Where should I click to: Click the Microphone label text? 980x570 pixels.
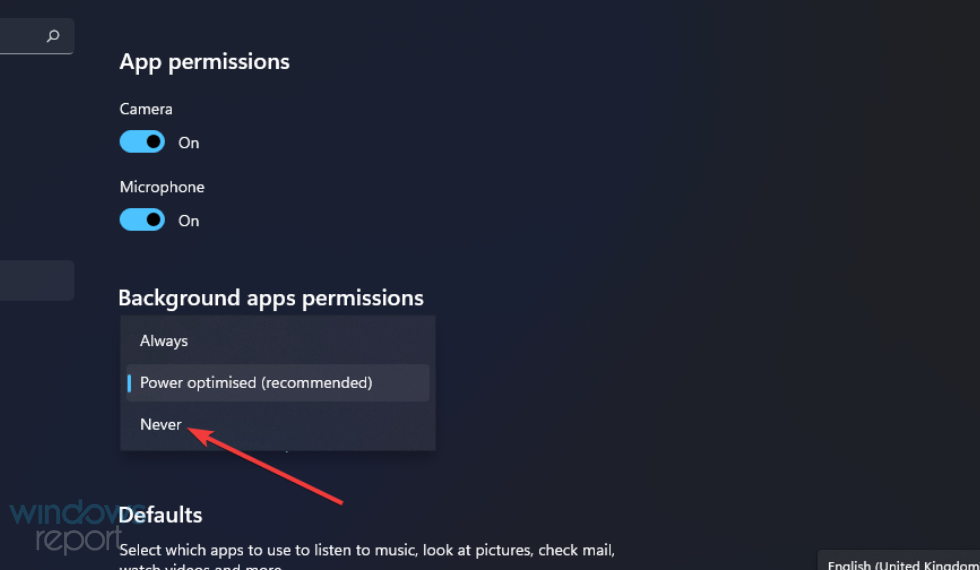point(162,187)
